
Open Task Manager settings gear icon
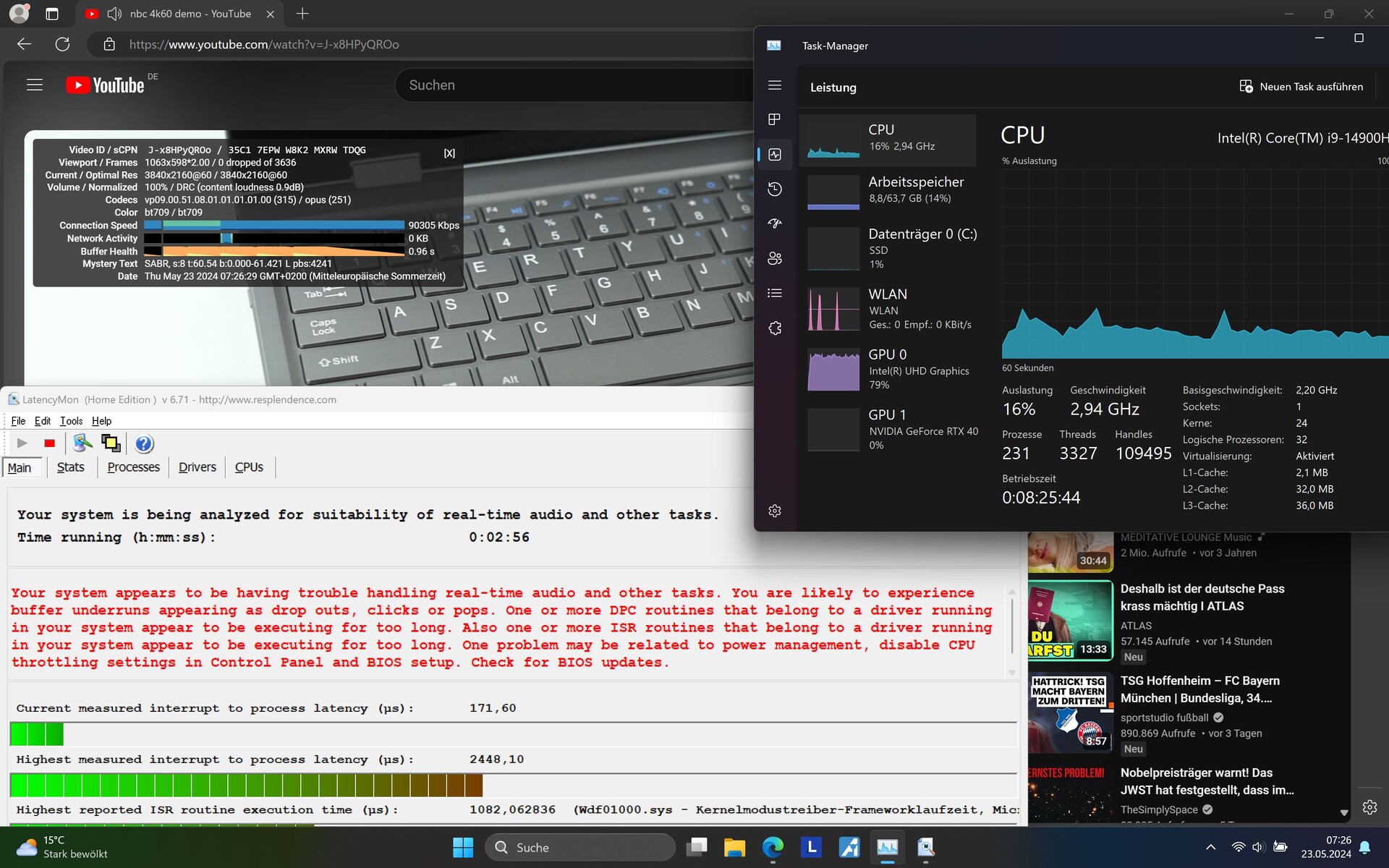tap(775, 511)
